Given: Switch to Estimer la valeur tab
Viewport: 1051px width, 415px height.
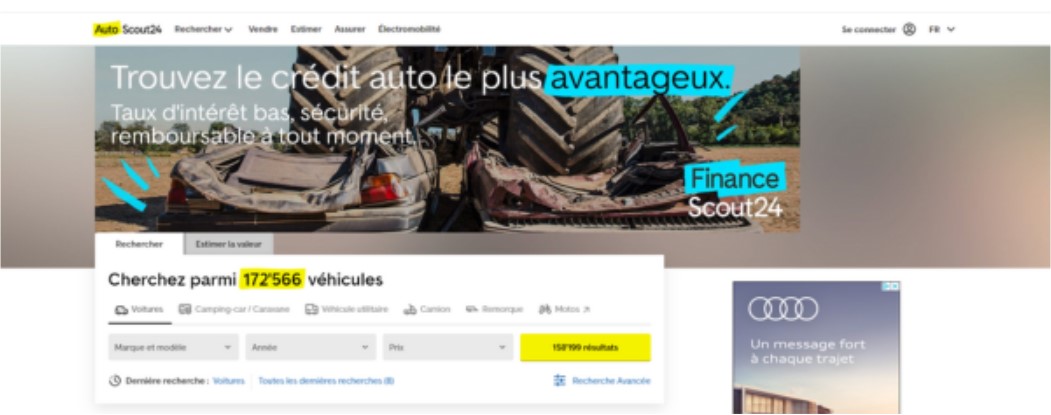Looking at the screenshot, I should 229,244.
